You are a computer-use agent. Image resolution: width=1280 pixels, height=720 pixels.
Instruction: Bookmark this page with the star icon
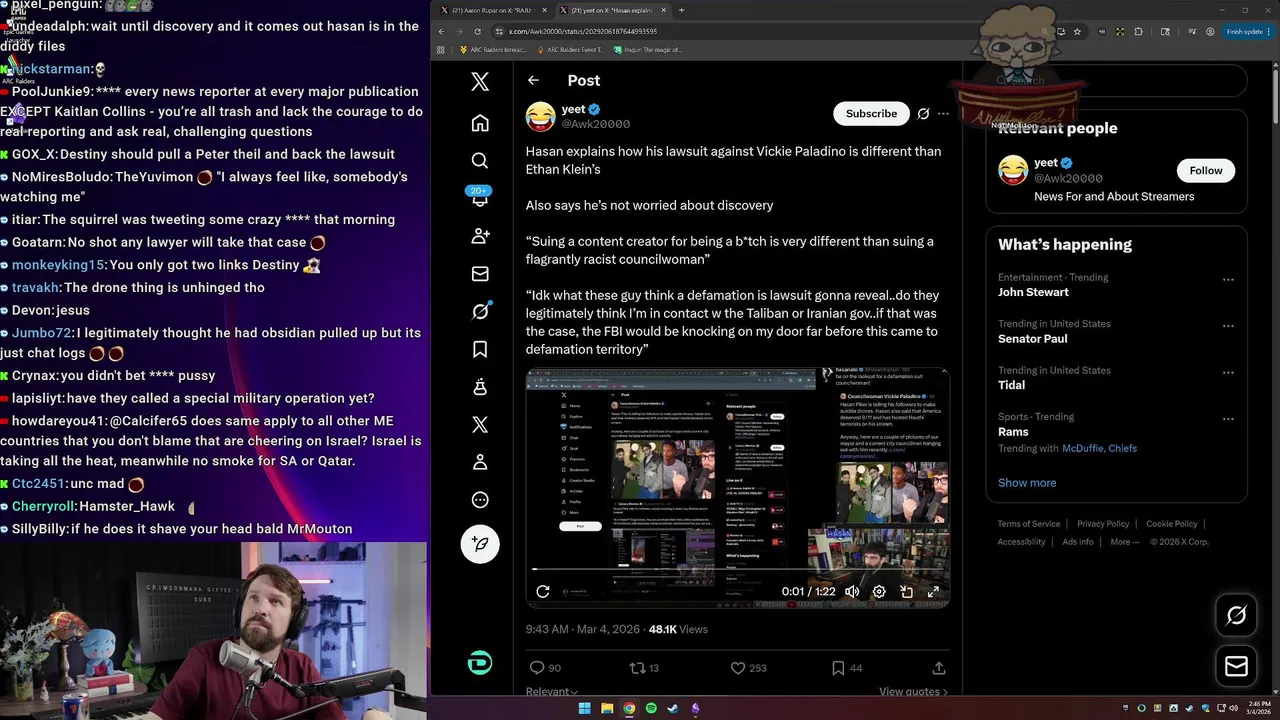click(1077, 31)
